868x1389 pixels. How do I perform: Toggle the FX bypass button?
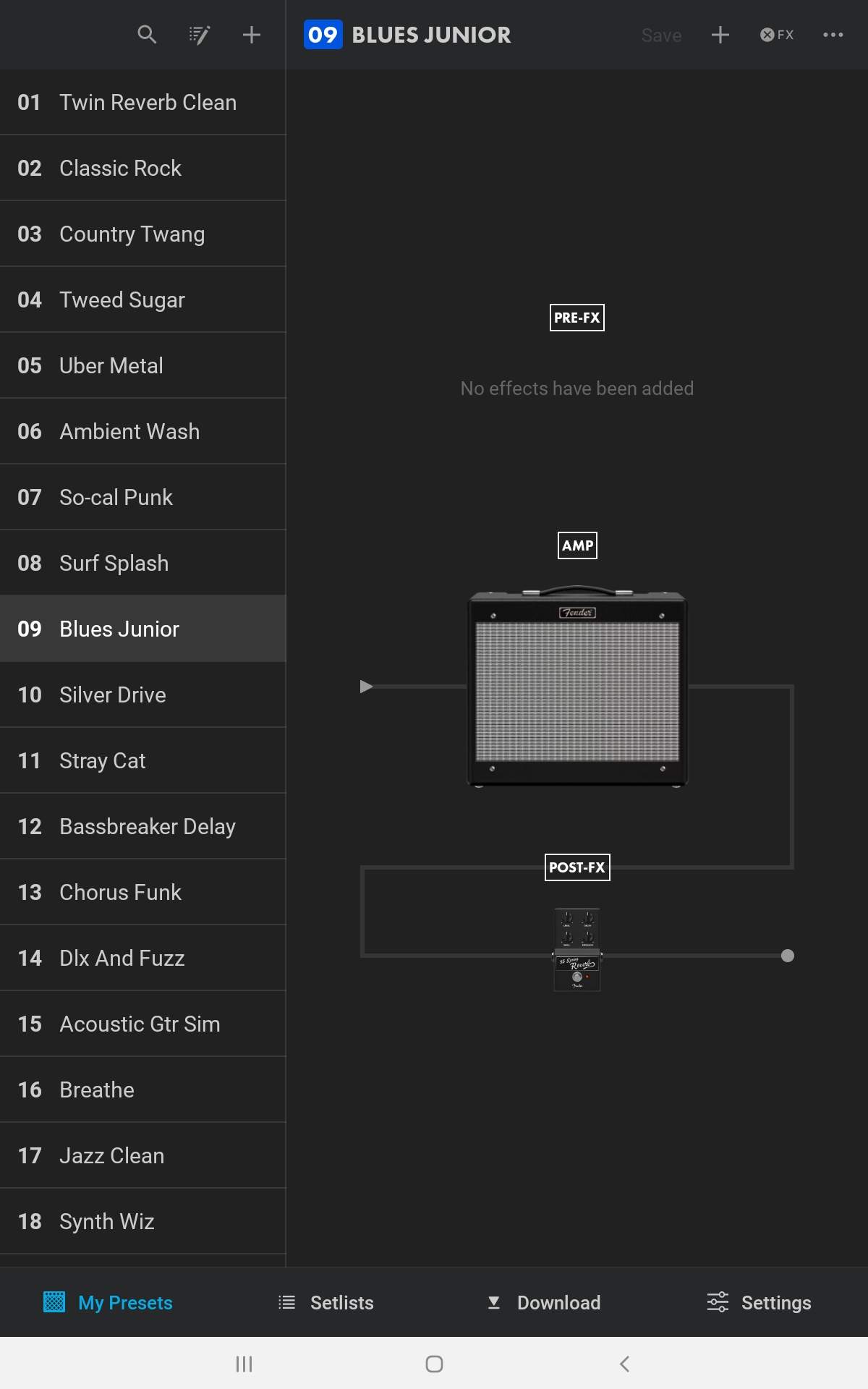[x=777, y=35]
